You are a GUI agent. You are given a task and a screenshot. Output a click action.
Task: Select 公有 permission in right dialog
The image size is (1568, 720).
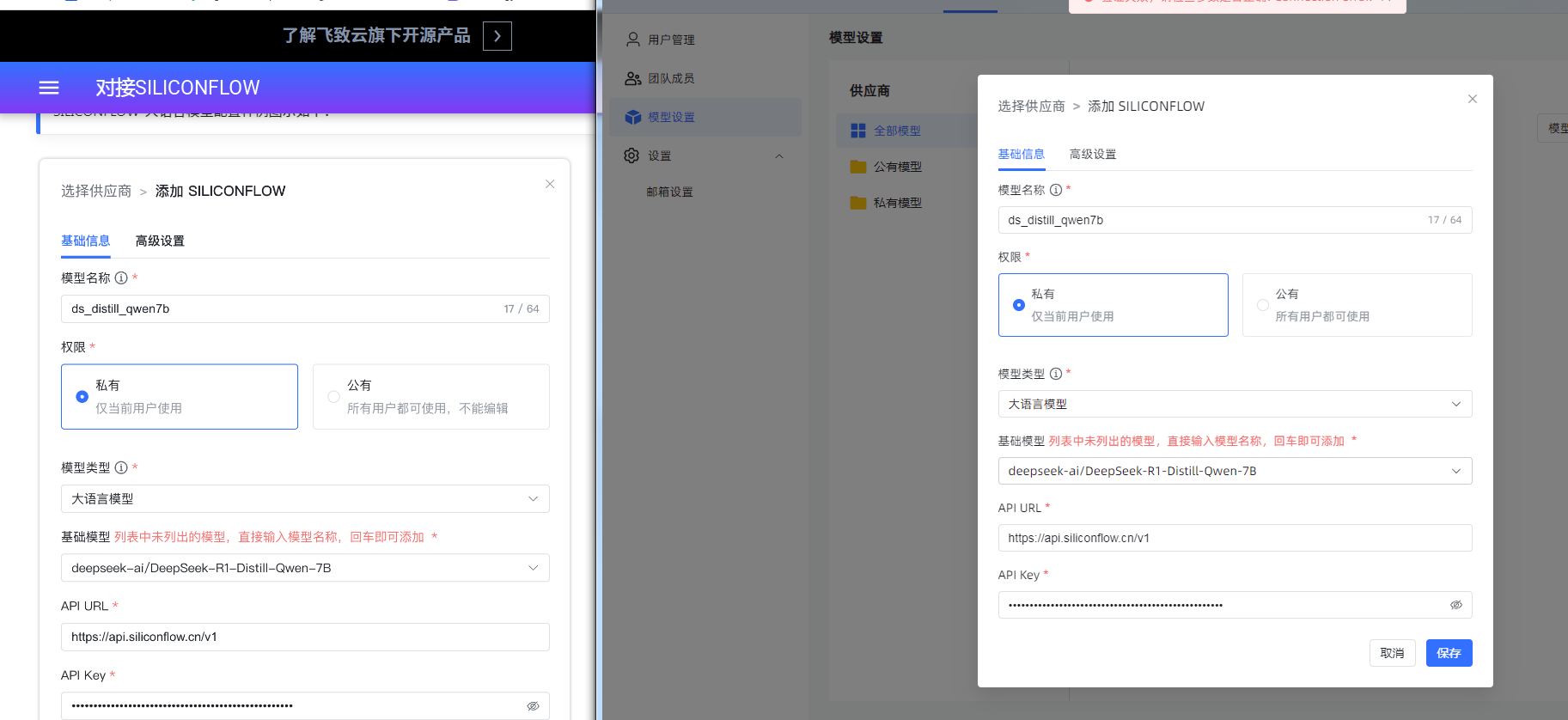[1358, 305]
